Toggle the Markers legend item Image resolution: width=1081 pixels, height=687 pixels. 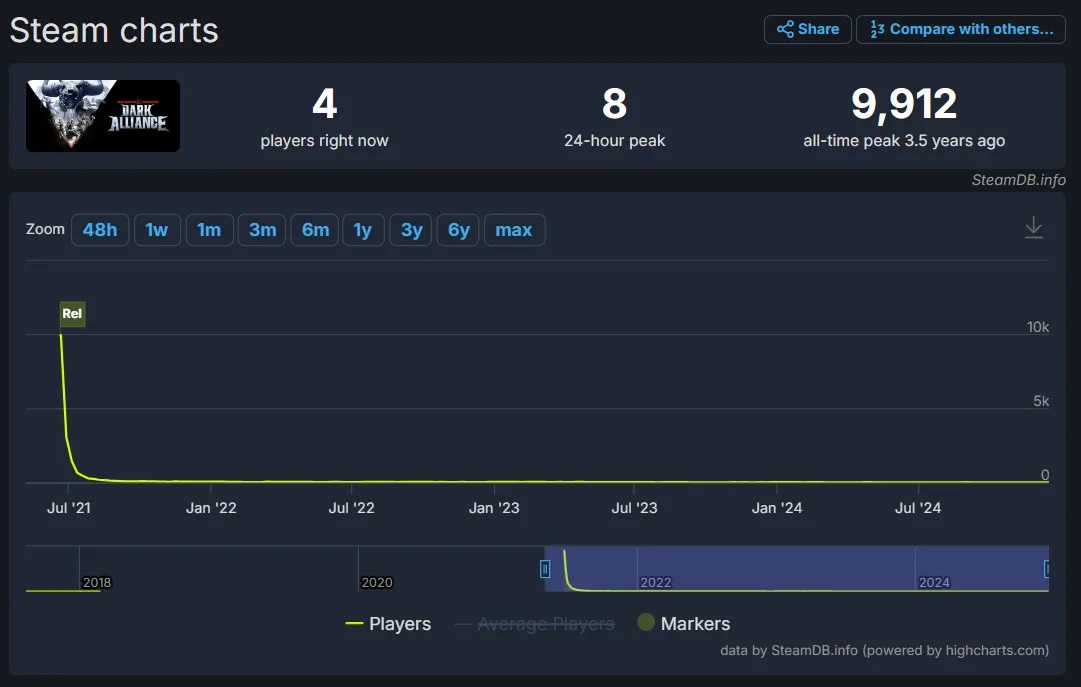click(684, 623)
